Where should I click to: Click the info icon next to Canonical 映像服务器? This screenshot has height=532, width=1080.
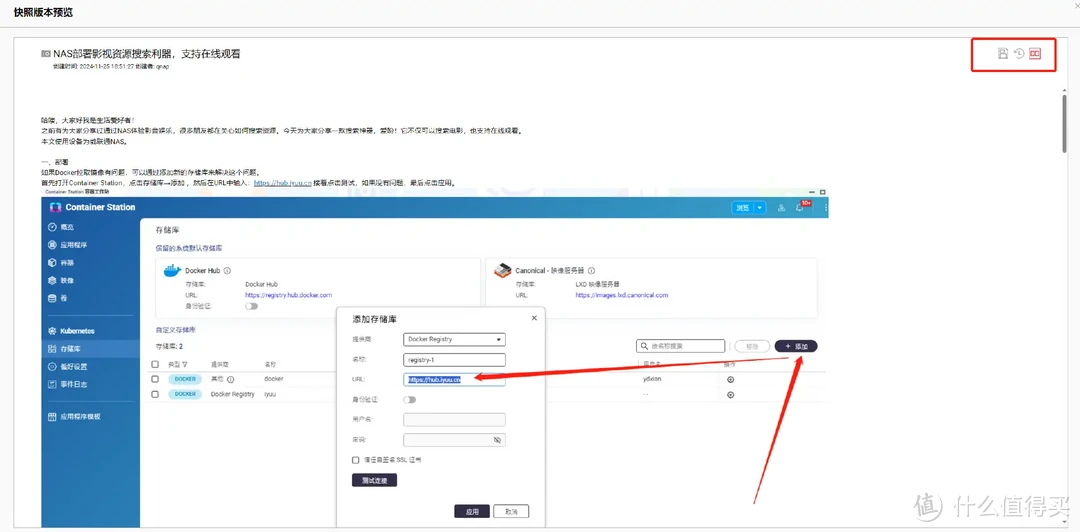[x=592, y=271]
